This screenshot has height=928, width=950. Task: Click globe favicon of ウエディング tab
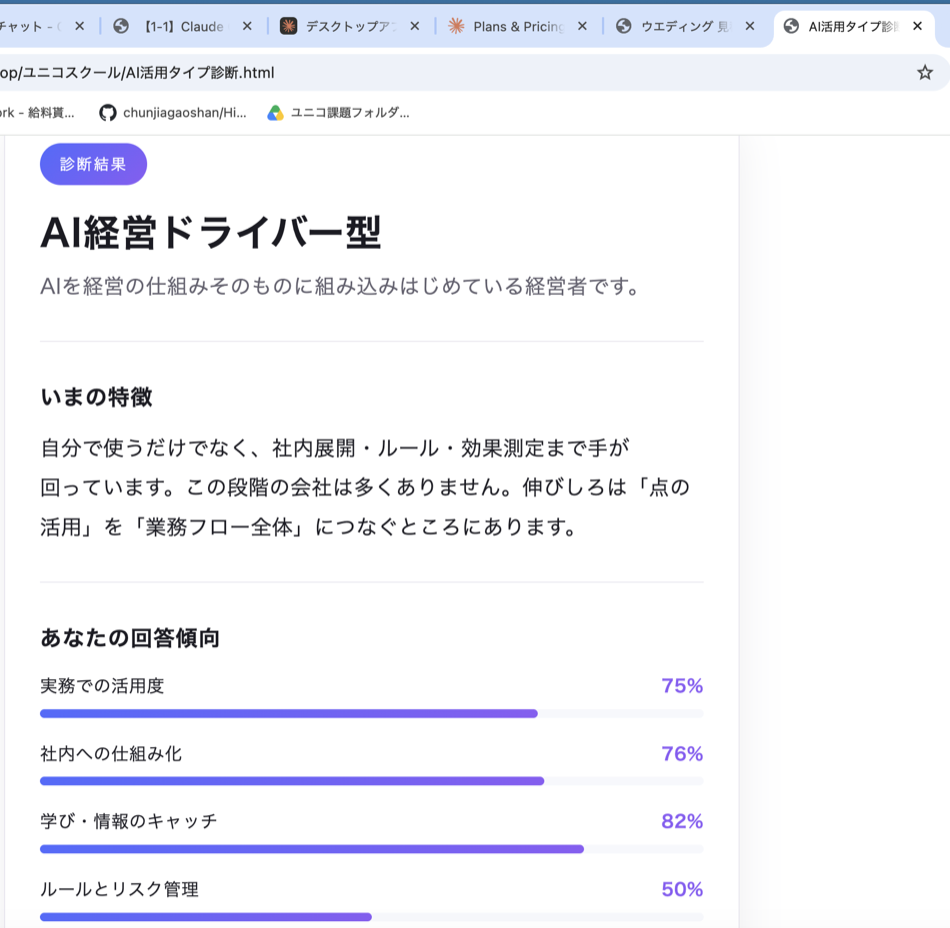click(623, 26)
